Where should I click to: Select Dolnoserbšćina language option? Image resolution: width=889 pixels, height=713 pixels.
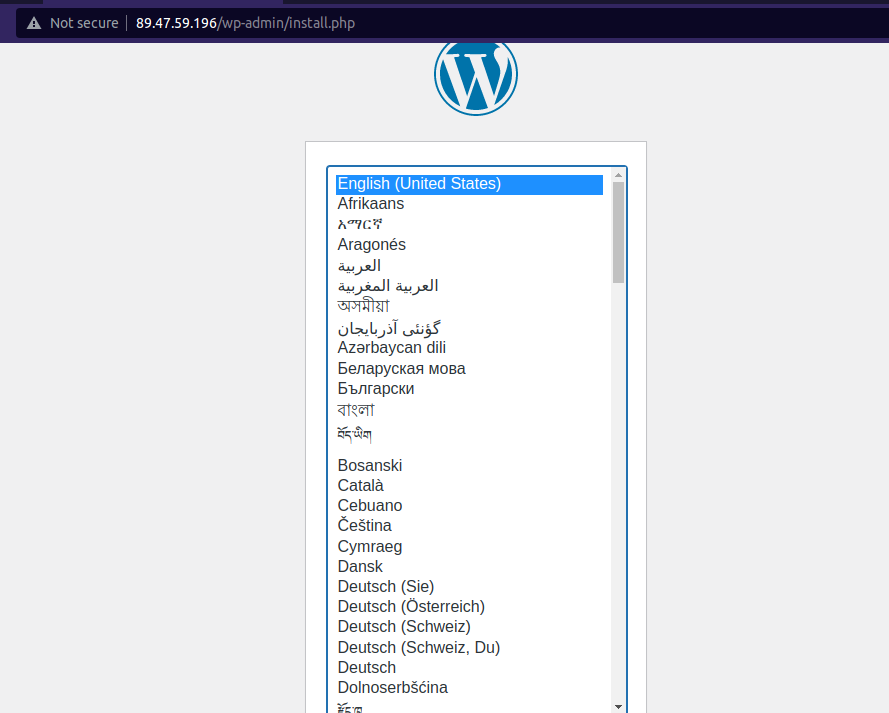(x=469, y=687)
